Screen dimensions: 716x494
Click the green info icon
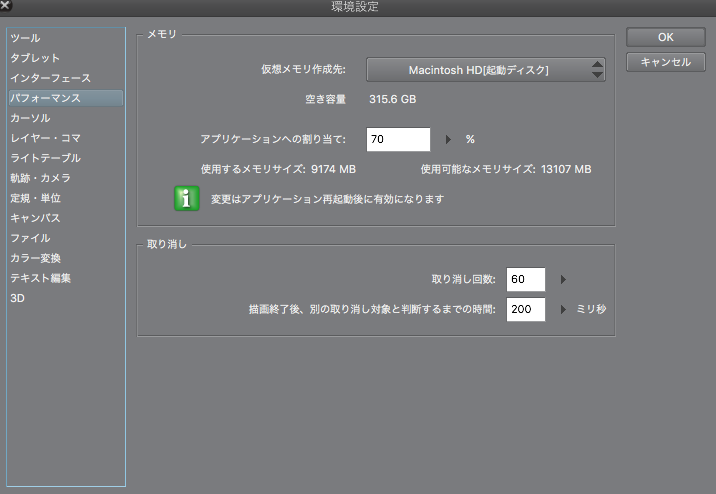[x=186, y=198]
